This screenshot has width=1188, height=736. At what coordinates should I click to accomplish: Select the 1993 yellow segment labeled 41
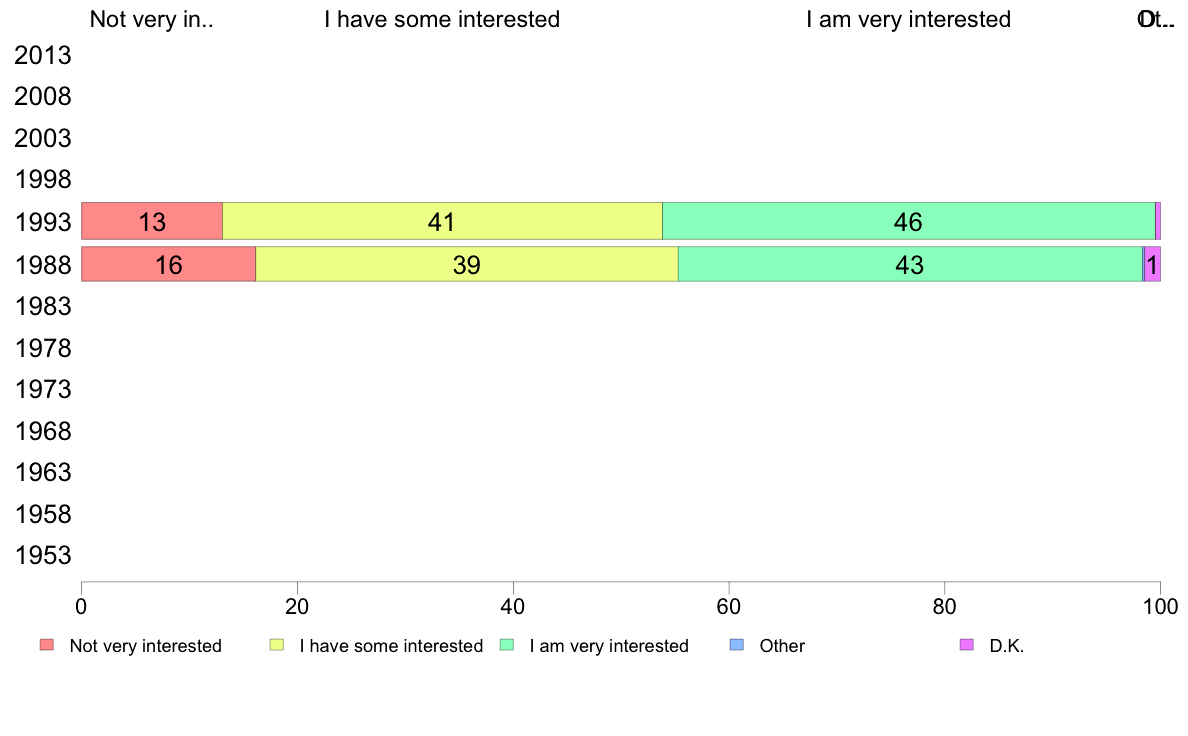(442, 221)
